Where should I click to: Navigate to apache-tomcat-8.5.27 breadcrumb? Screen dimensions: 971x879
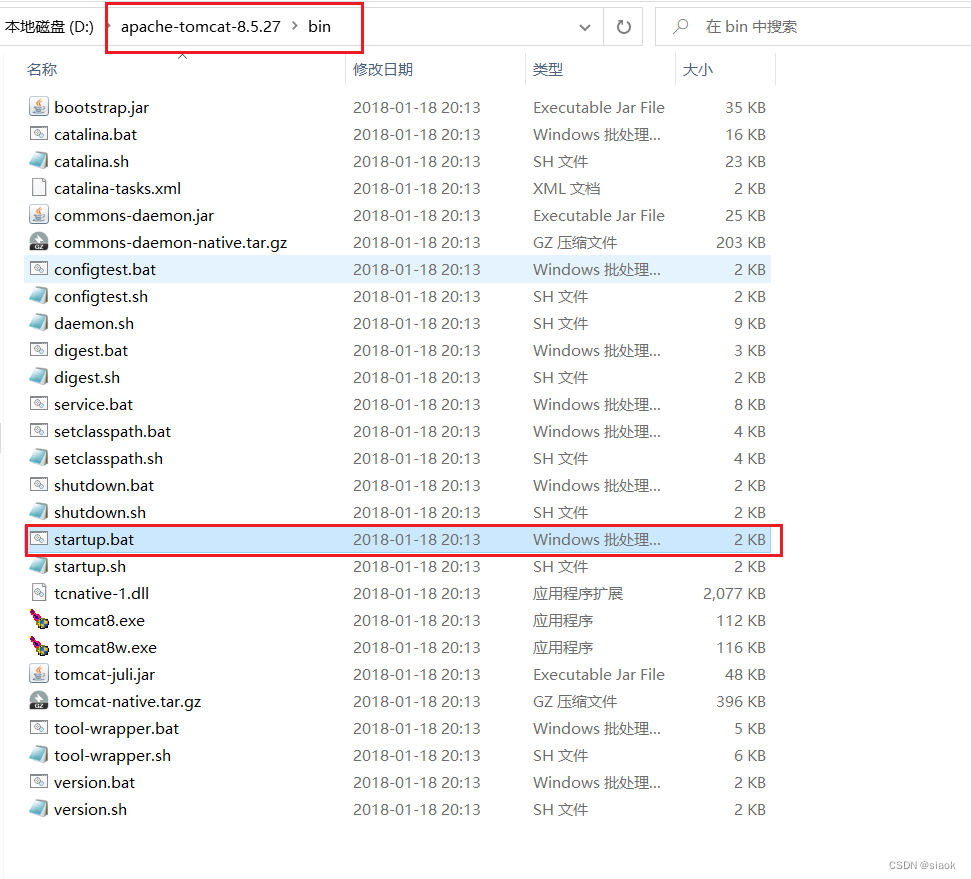tap(201, 27)
